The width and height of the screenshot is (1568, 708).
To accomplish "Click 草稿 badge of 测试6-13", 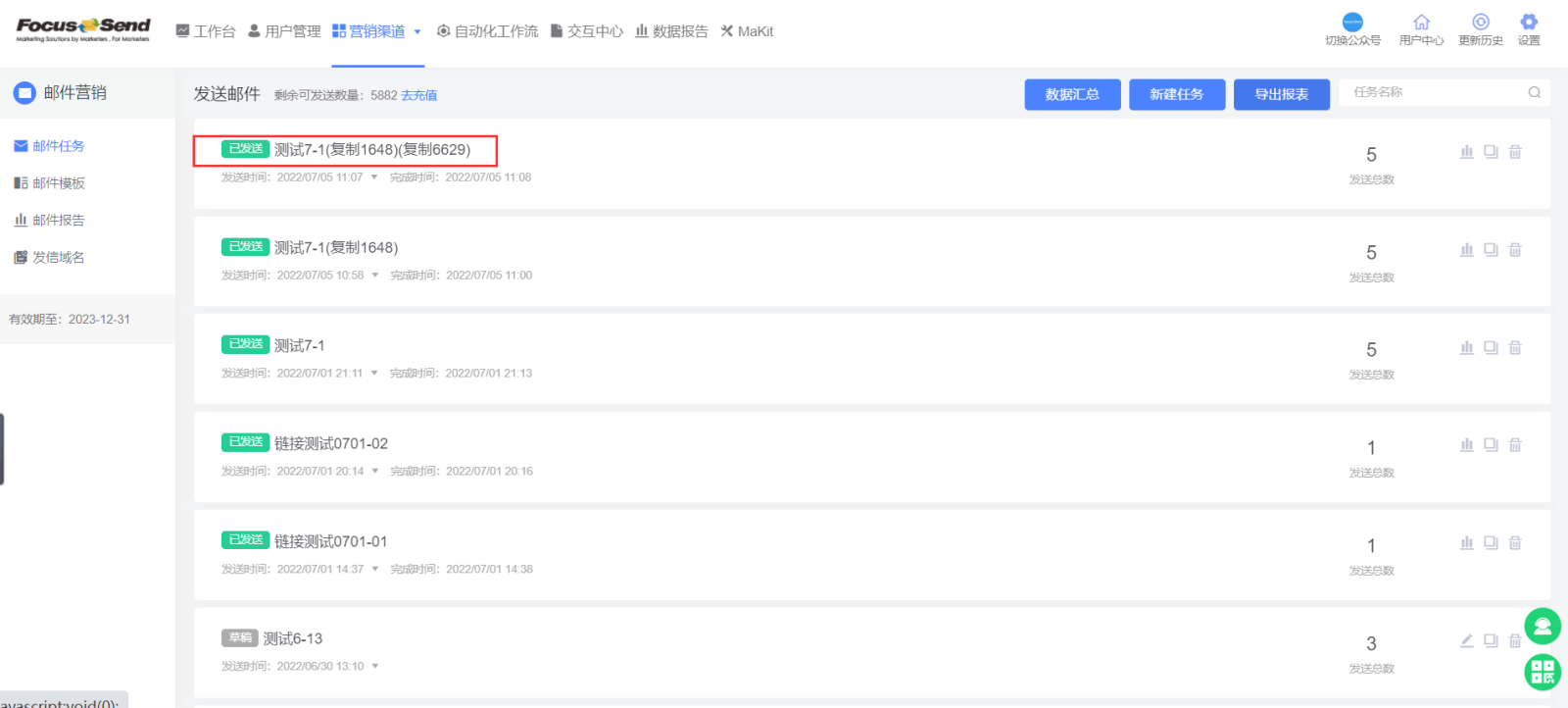I will tap(239, 637).
